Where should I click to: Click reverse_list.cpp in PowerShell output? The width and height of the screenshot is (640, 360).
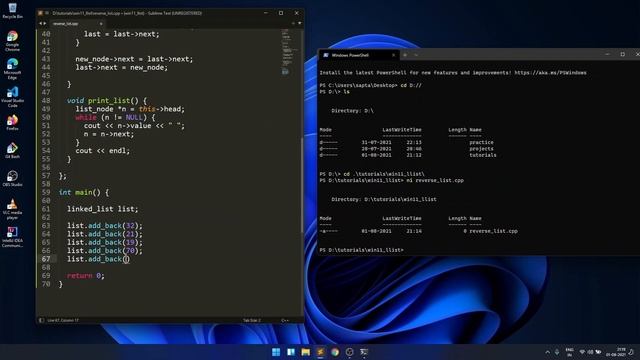(493, 231)
